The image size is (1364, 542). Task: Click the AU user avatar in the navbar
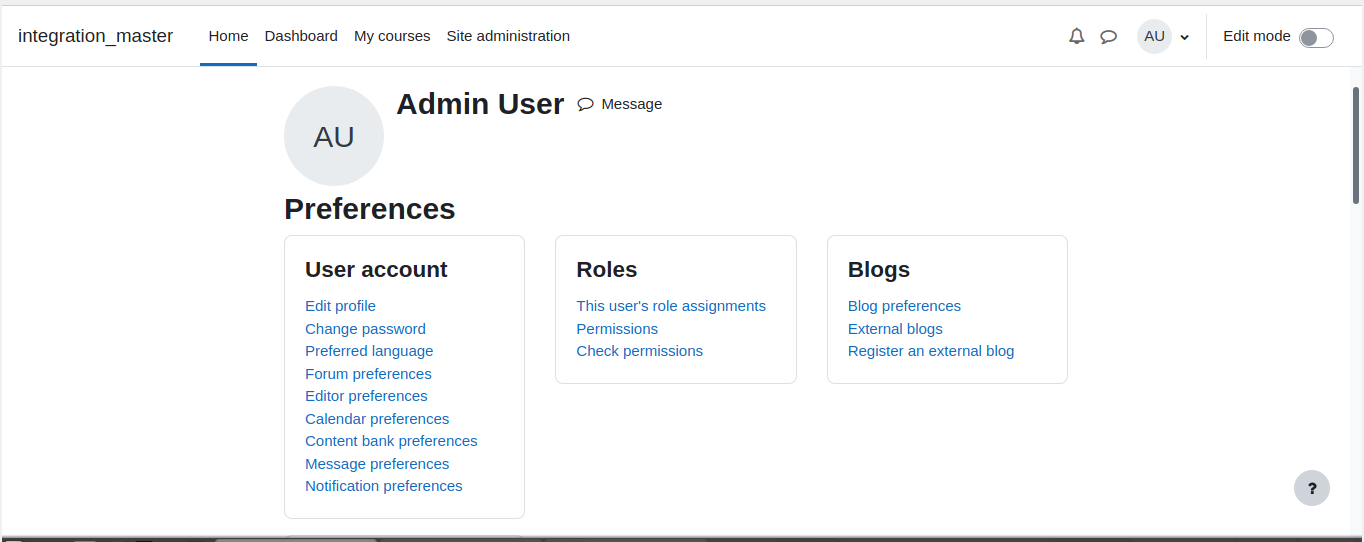[1154, 36]
